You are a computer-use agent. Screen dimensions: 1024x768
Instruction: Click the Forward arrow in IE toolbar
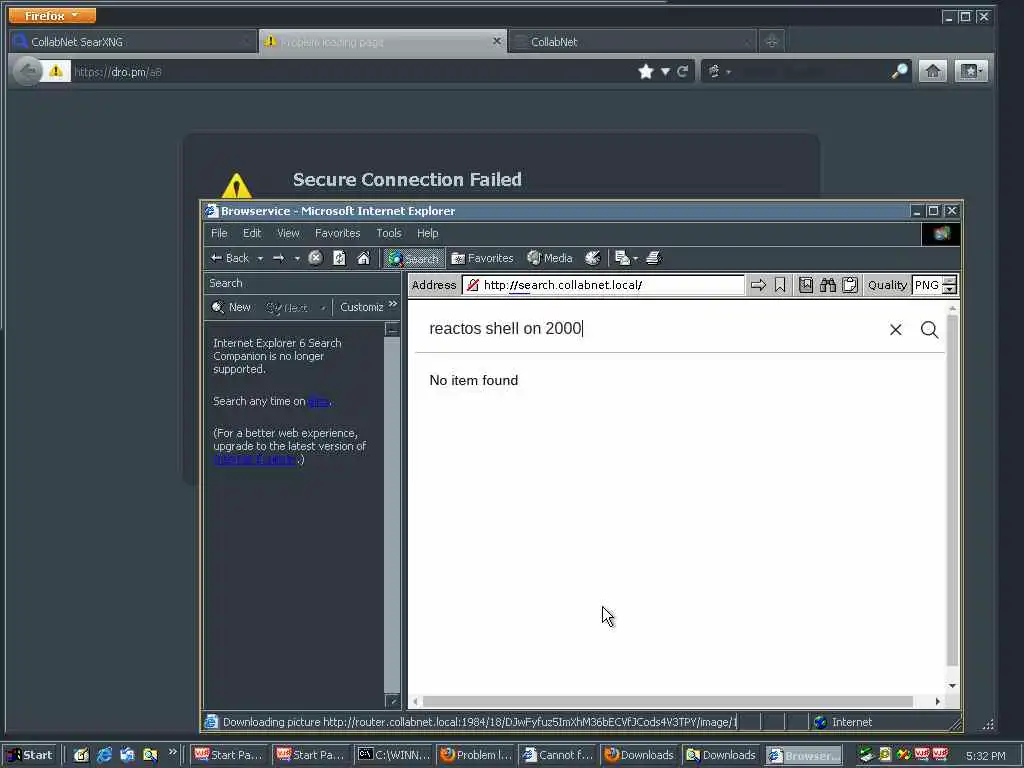[279, 259]
